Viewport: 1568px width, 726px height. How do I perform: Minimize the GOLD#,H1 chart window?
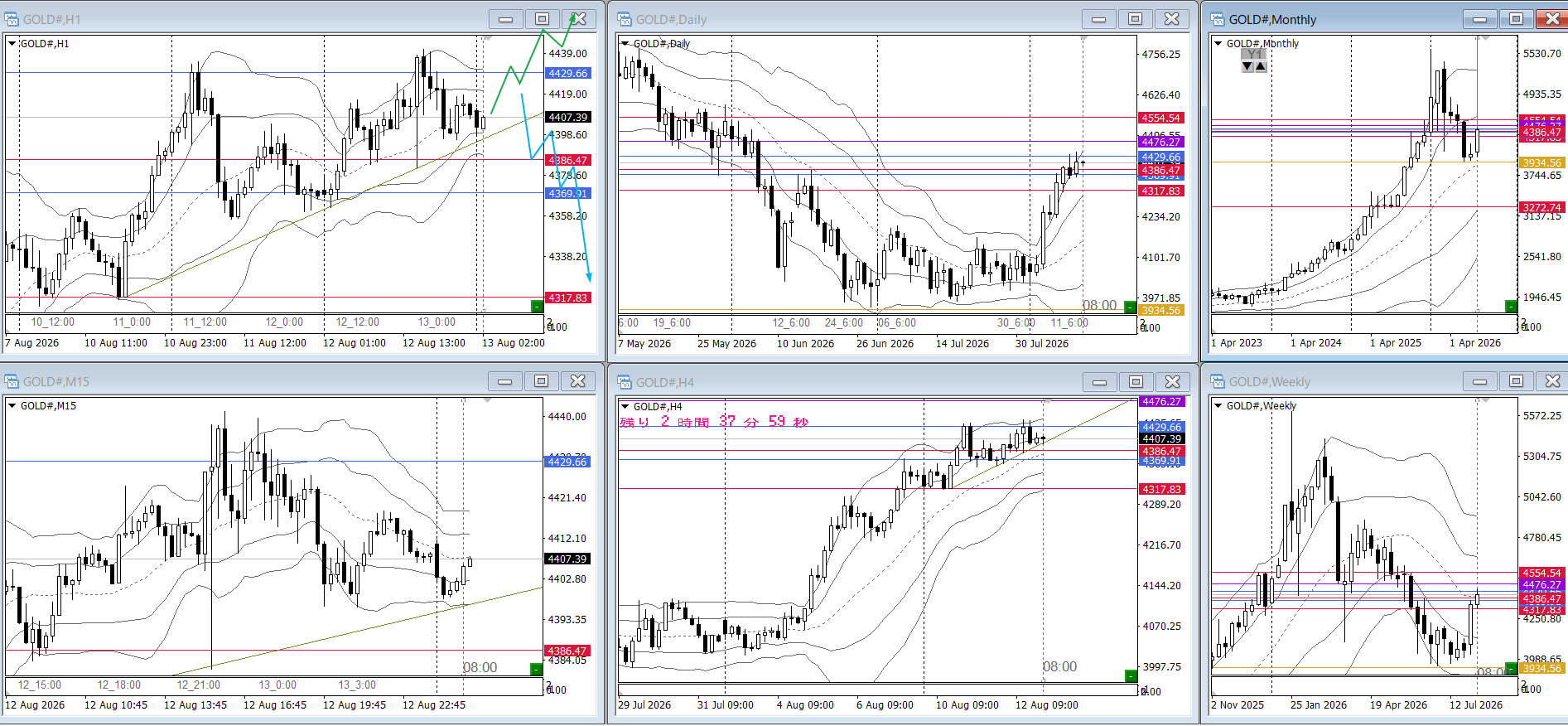pyautogui.click(x=506, y=19)
